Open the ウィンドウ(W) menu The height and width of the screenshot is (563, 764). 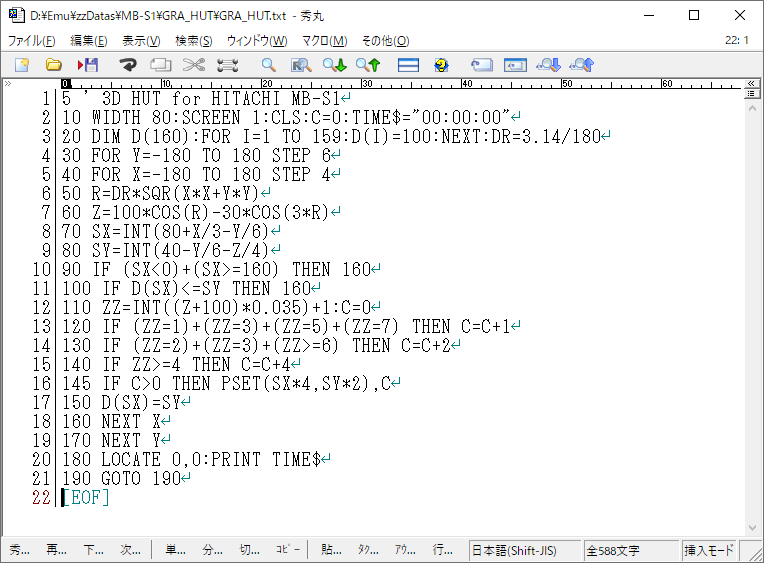point(257,41)
